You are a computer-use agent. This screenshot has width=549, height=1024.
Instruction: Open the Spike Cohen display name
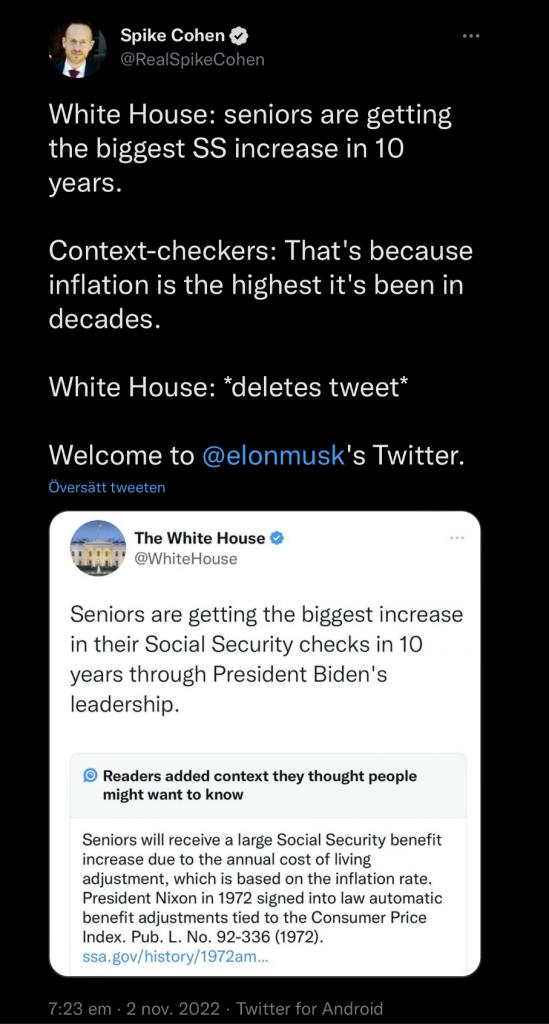[x=172, y=36]
